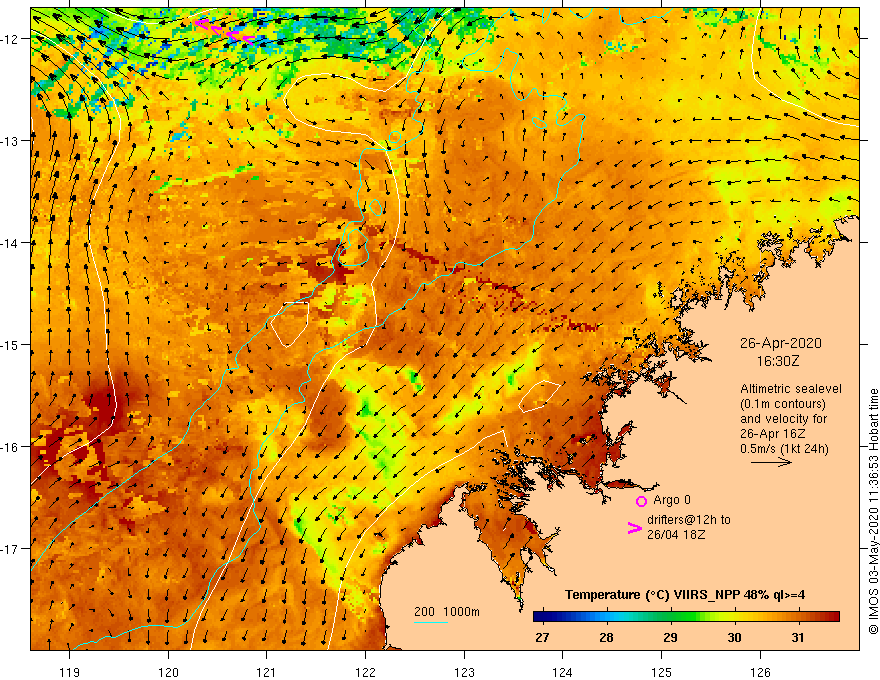Click the magenta Argo 0 circle marker

pos(641,501)
